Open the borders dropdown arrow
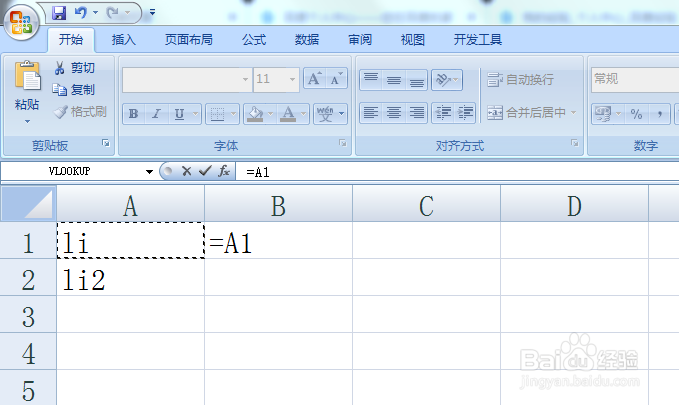The width and height of the screenshot is (679, 405). [234, 114]
